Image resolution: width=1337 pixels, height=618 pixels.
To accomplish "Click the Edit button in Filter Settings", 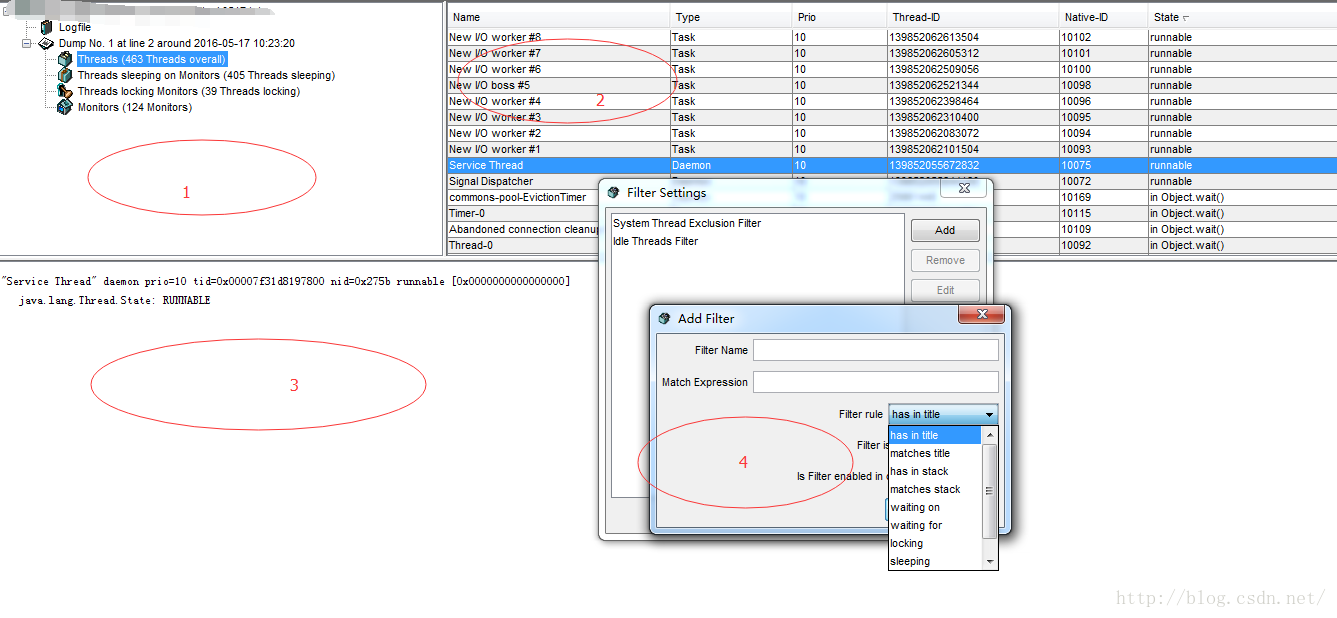I will (944, 290).
